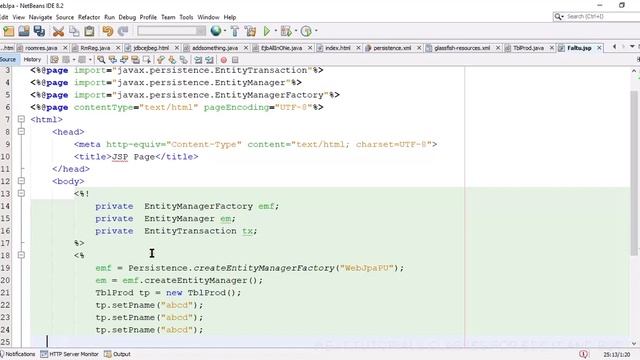Open the Debug Project dropdown arrow
Image resolution: width=640 pixels, height=360 pixels.
tap(295, 31)
